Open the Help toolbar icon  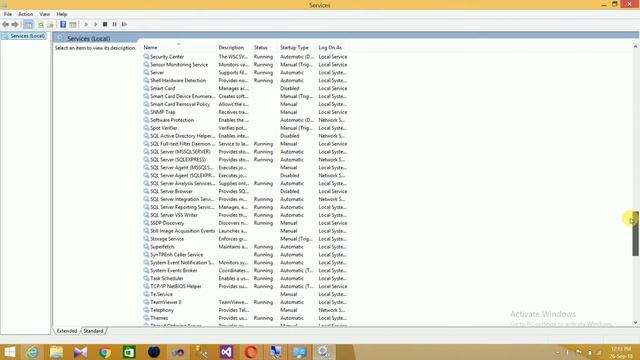[63, 24]
